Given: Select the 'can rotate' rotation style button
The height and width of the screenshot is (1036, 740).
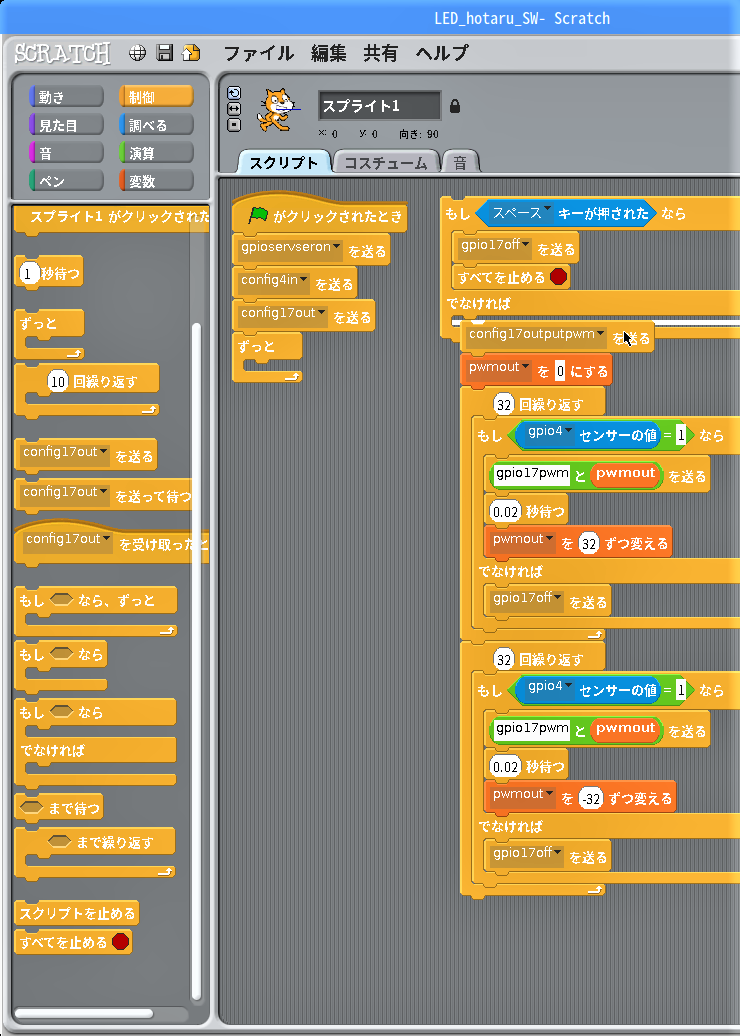Looking at the screenshot, I should pos(234,93).
